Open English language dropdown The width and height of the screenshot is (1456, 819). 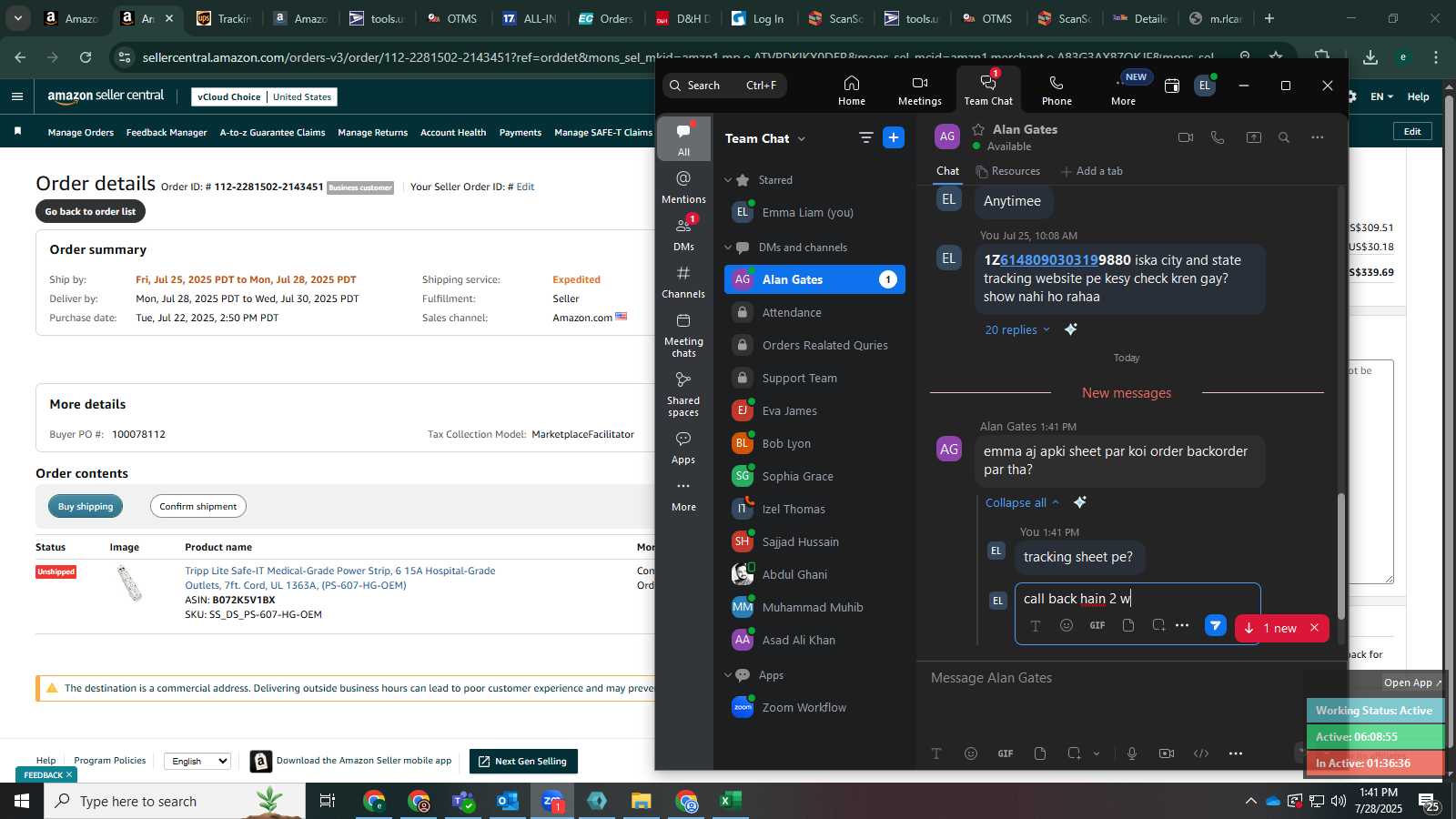coord(197,761)
